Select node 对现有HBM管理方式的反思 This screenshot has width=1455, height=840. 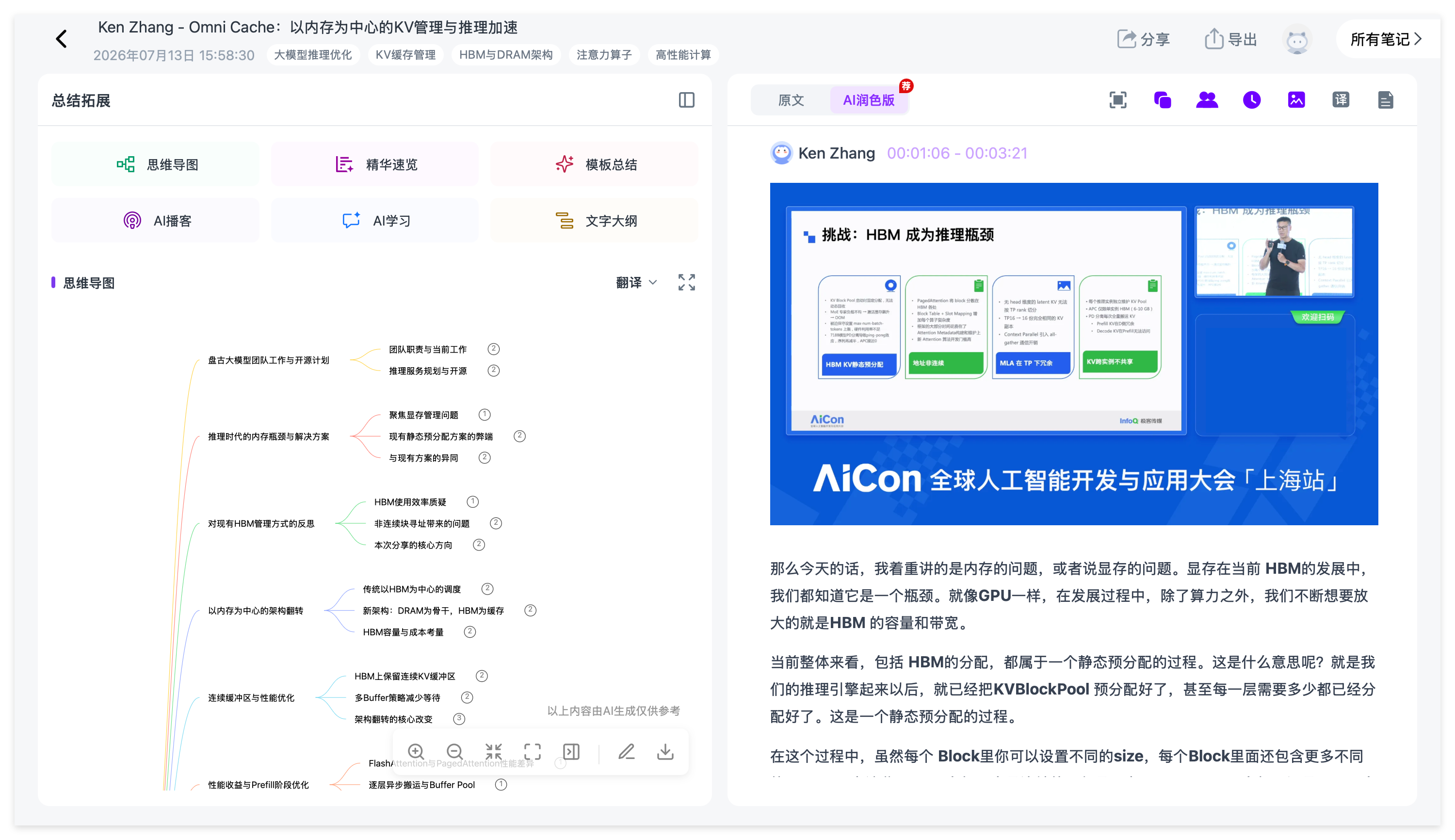click(261, 524)
